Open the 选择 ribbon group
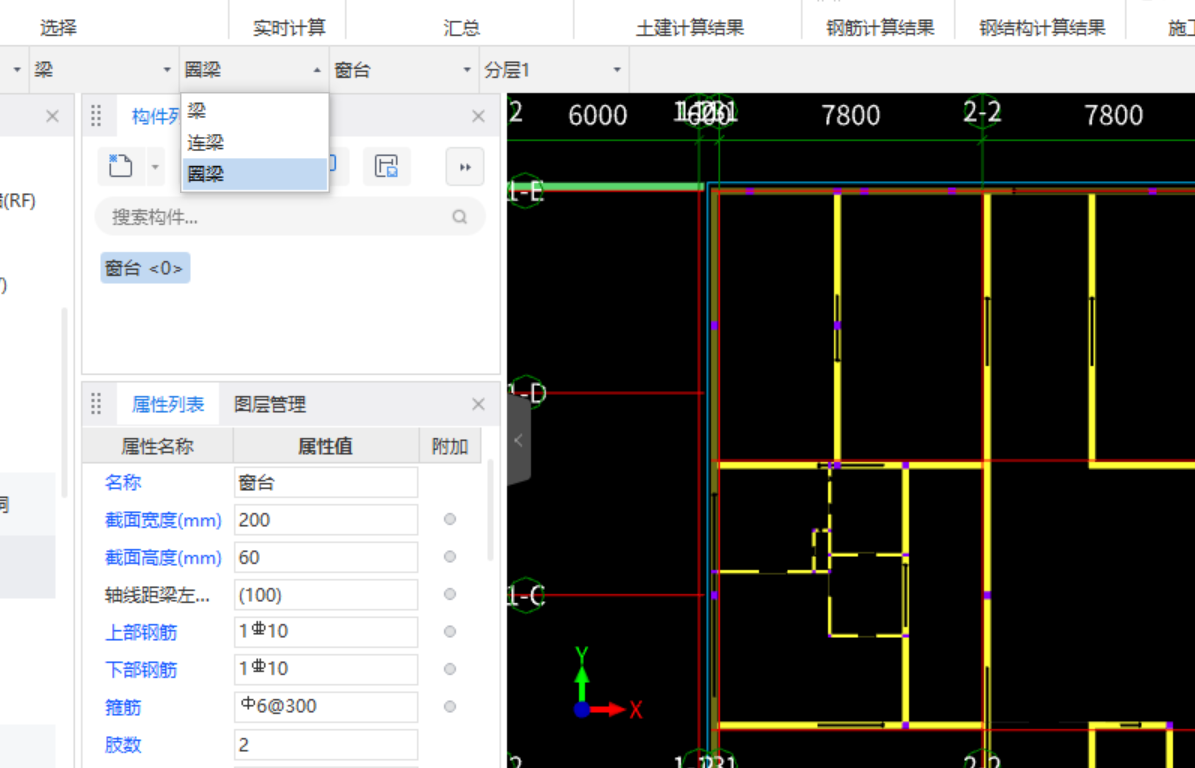Image resolution: width=1195 pixels, height=768 pixels. tap(59, 28)
